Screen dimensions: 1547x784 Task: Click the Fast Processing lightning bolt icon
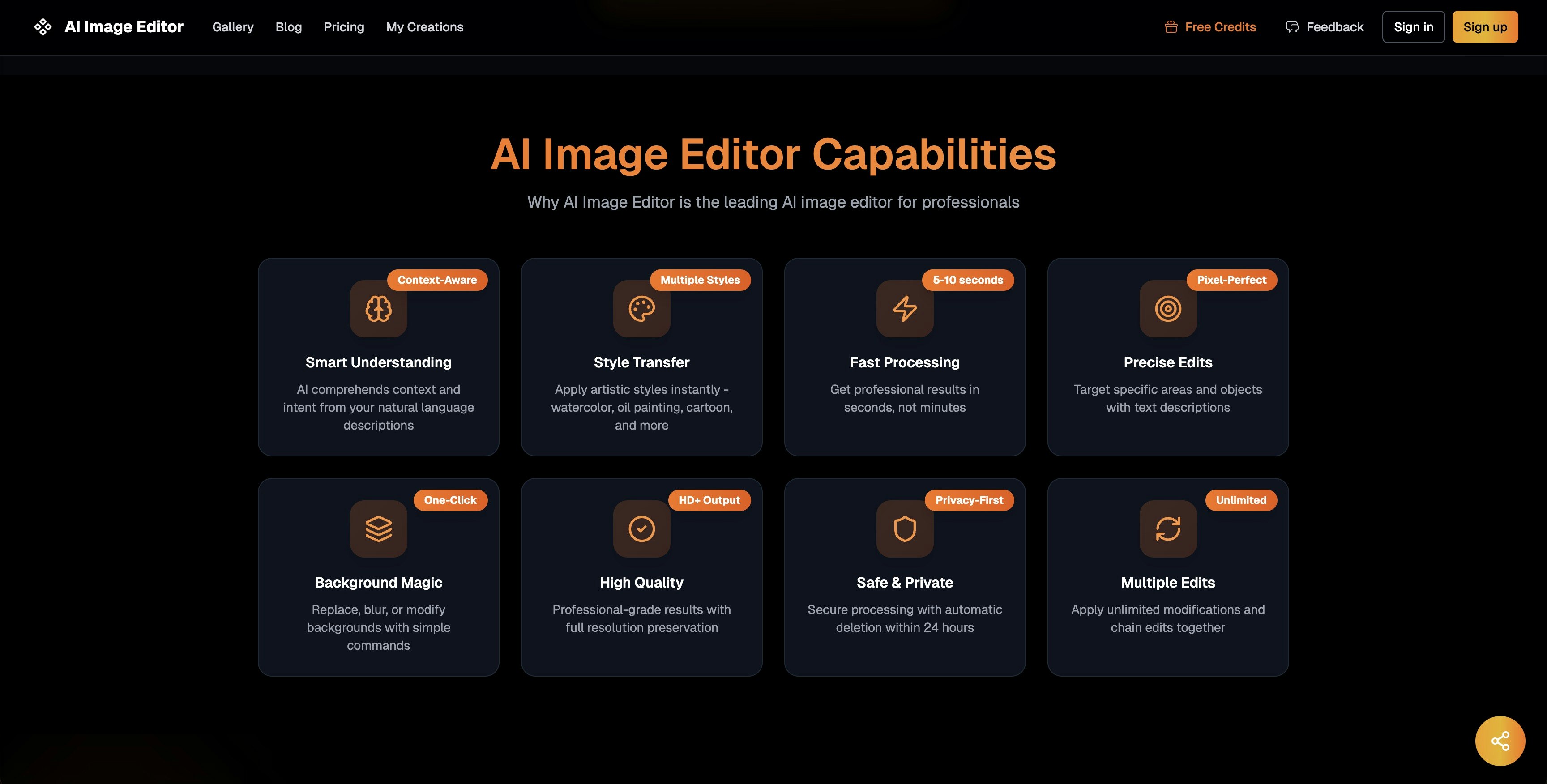pyautogui.click(x=904, y=309)
